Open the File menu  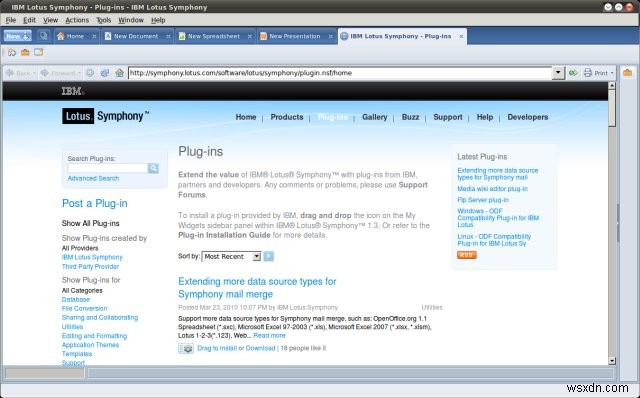click(11, 20)
